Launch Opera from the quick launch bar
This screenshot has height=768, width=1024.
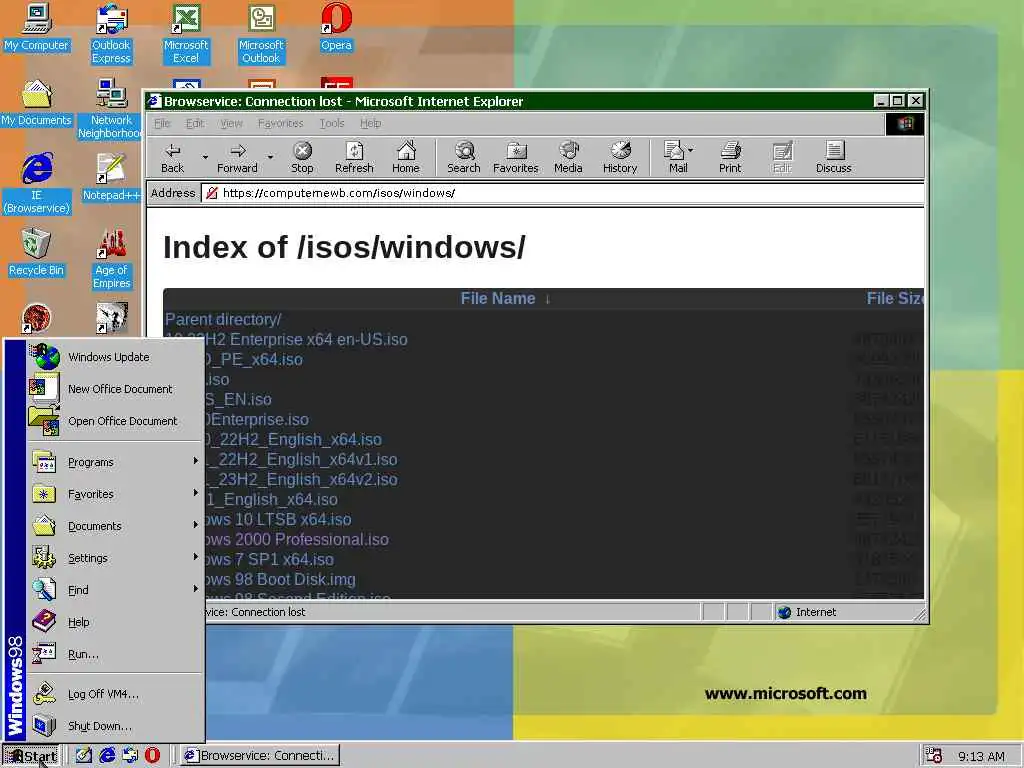pos(152,755)
